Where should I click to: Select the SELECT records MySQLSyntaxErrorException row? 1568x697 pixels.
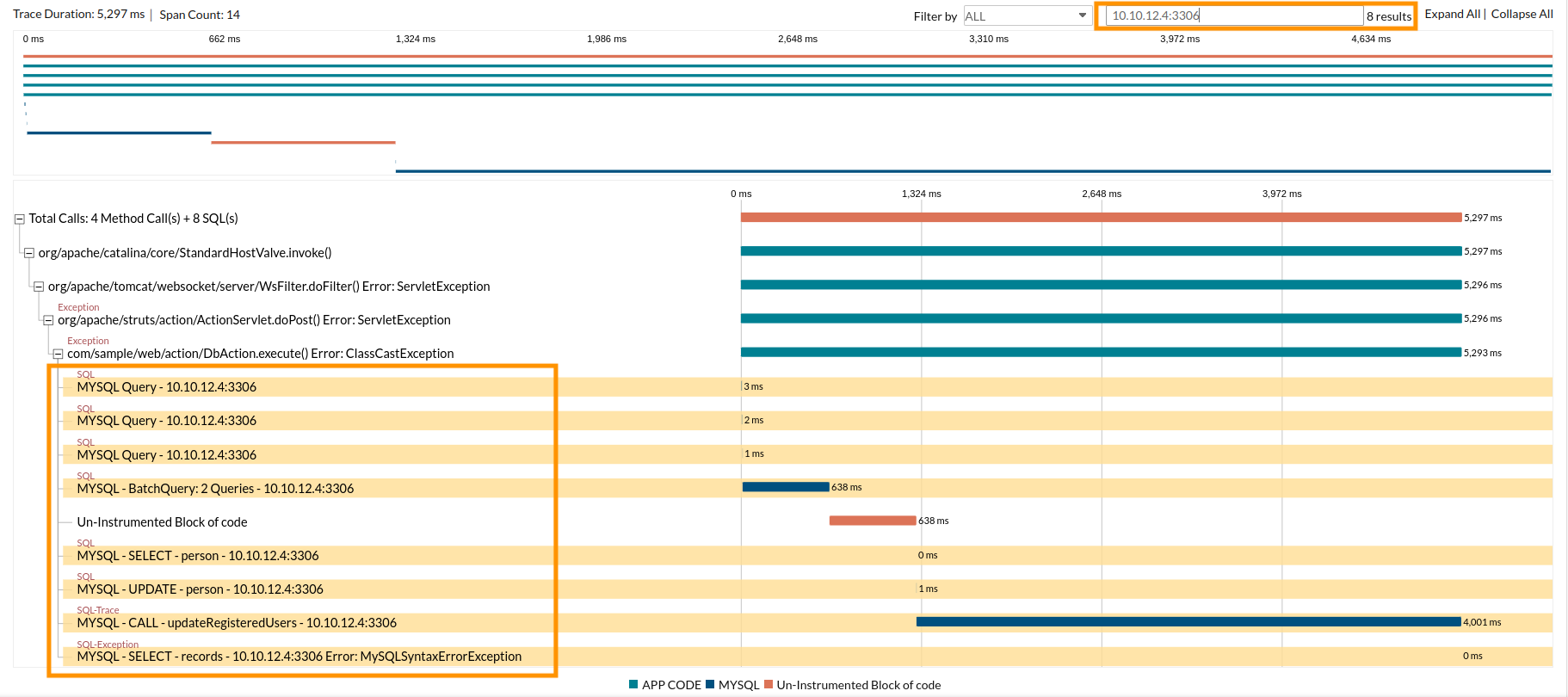click(299, 657)
